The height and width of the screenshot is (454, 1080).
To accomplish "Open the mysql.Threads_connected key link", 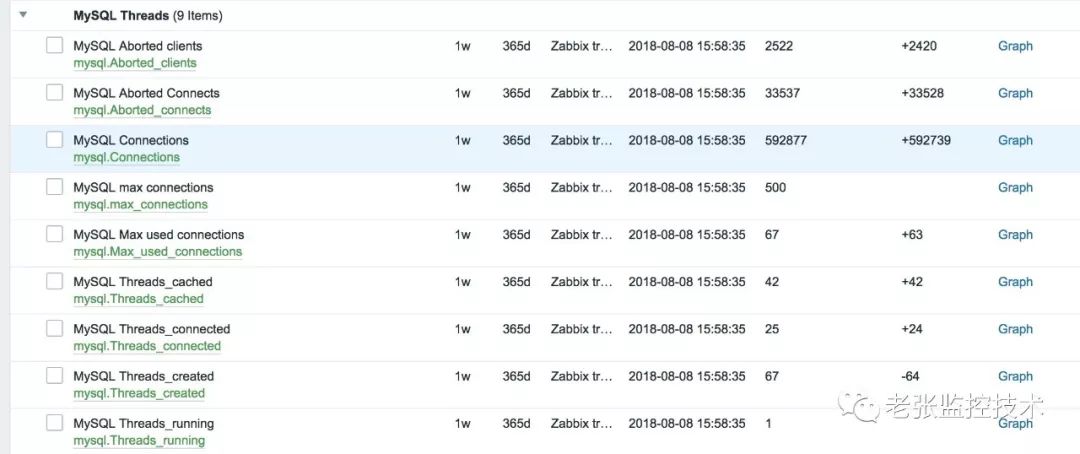I will coord(147,346).
